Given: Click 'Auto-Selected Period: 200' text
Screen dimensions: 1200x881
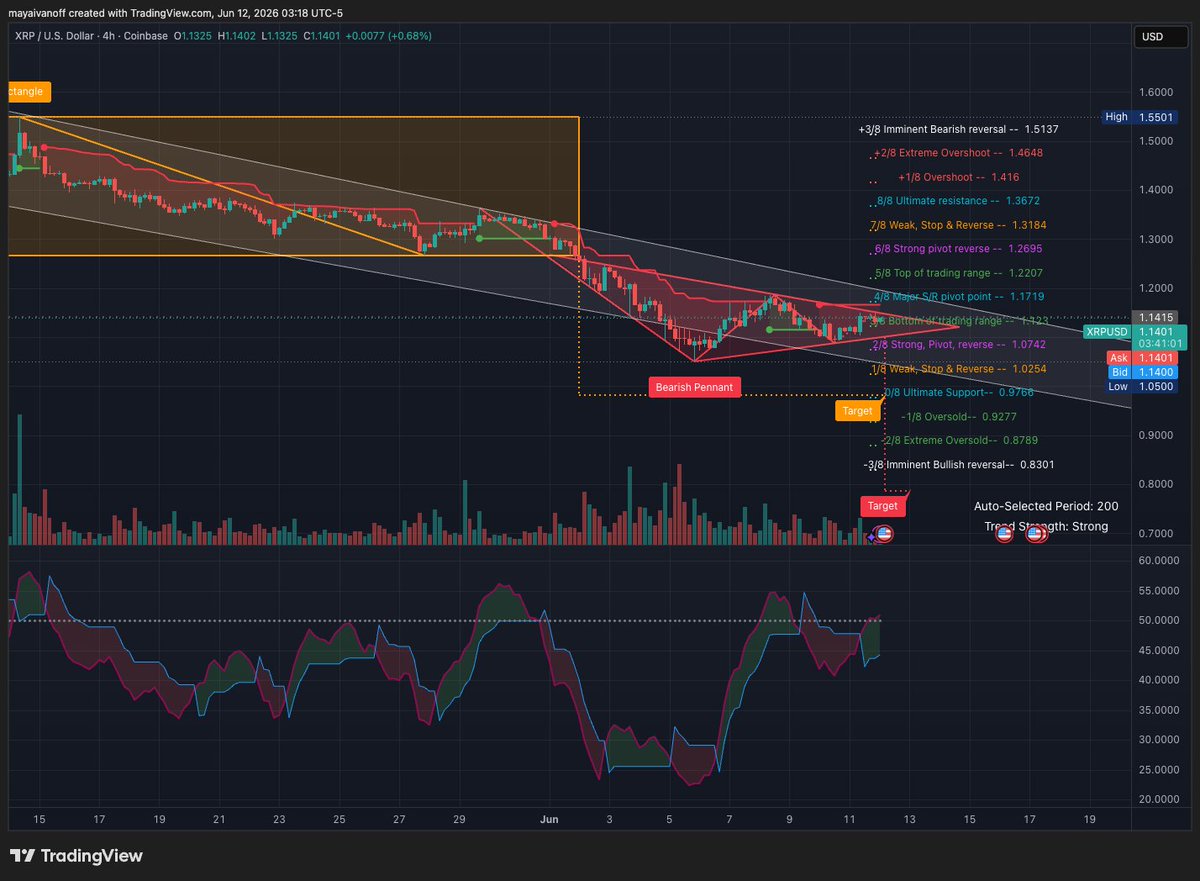Looking at the screenshot, I should click(x=1046, y=506).
